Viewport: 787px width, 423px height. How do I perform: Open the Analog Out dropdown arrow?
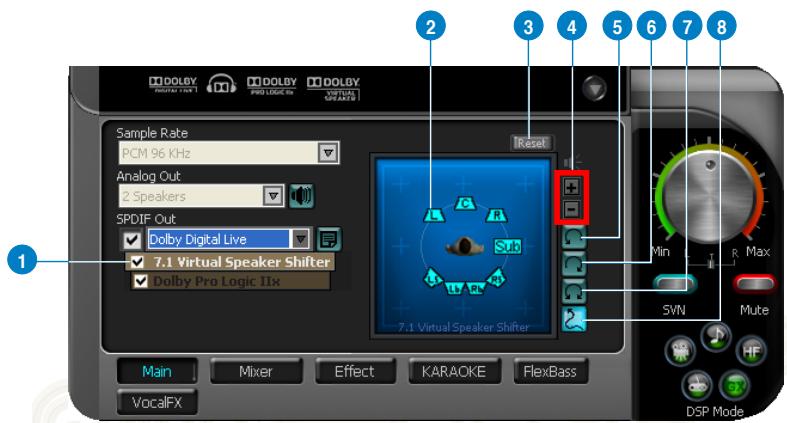point(273,196)
